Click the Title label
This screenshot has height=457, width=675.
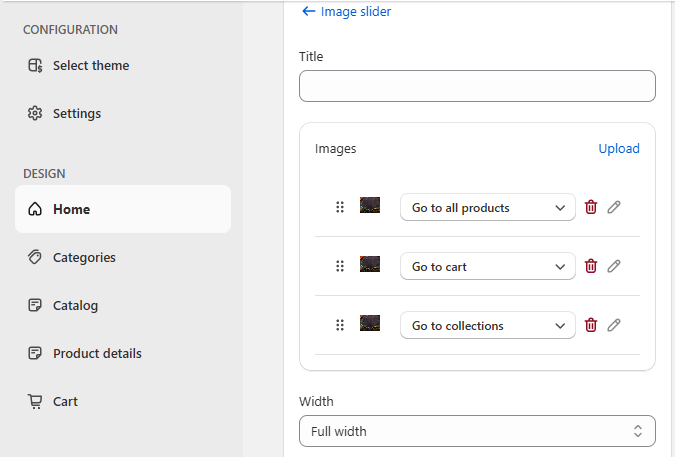pos(311,56)
